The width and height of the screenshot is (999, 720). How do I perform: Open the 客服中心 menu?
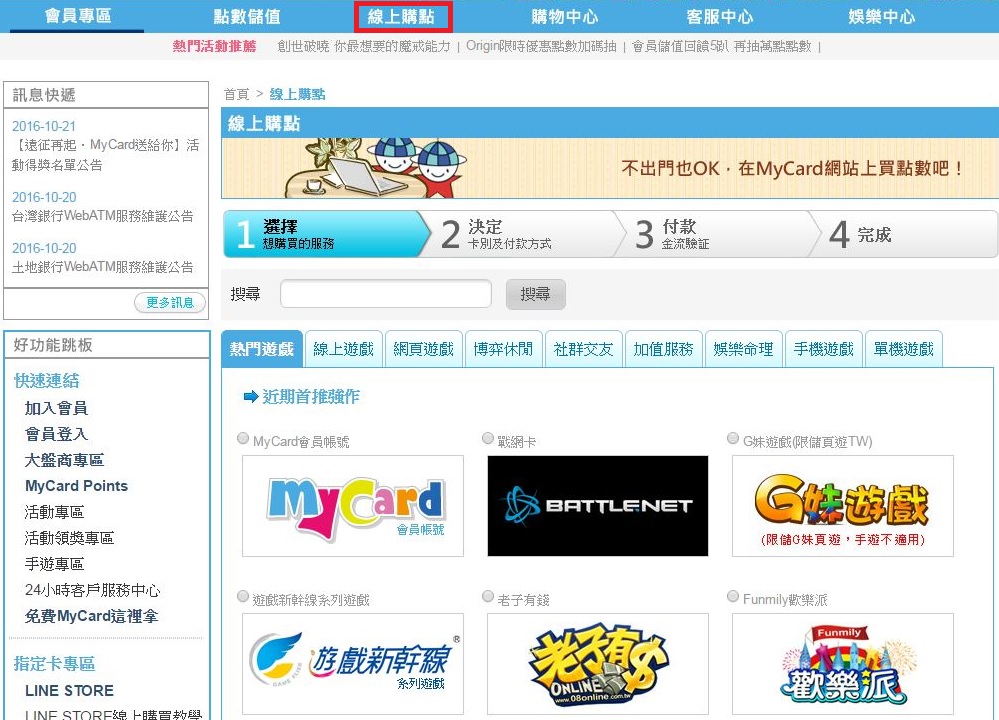719,16
